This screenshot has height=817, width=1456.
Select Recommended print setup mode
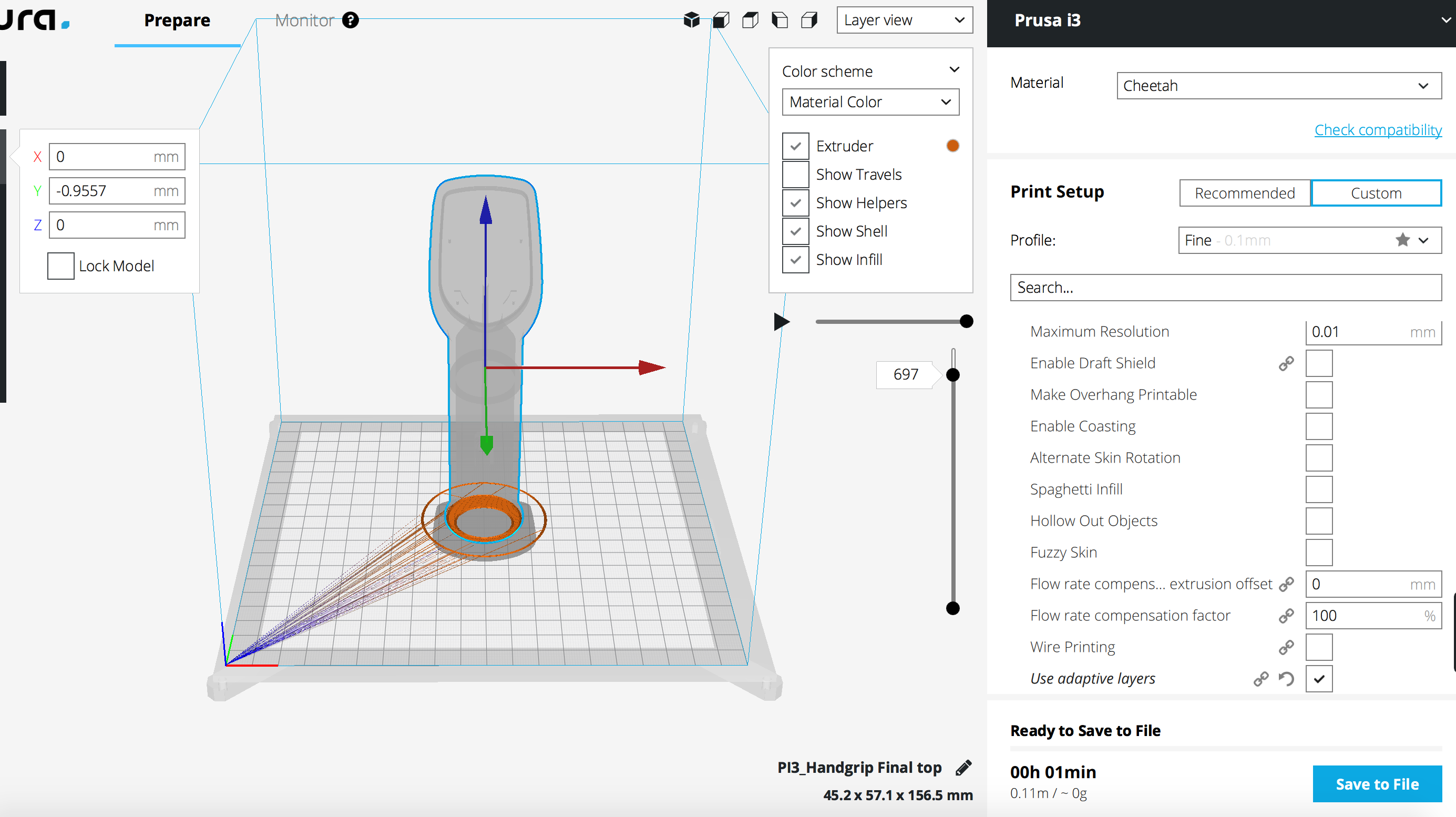pos(1245,193)
